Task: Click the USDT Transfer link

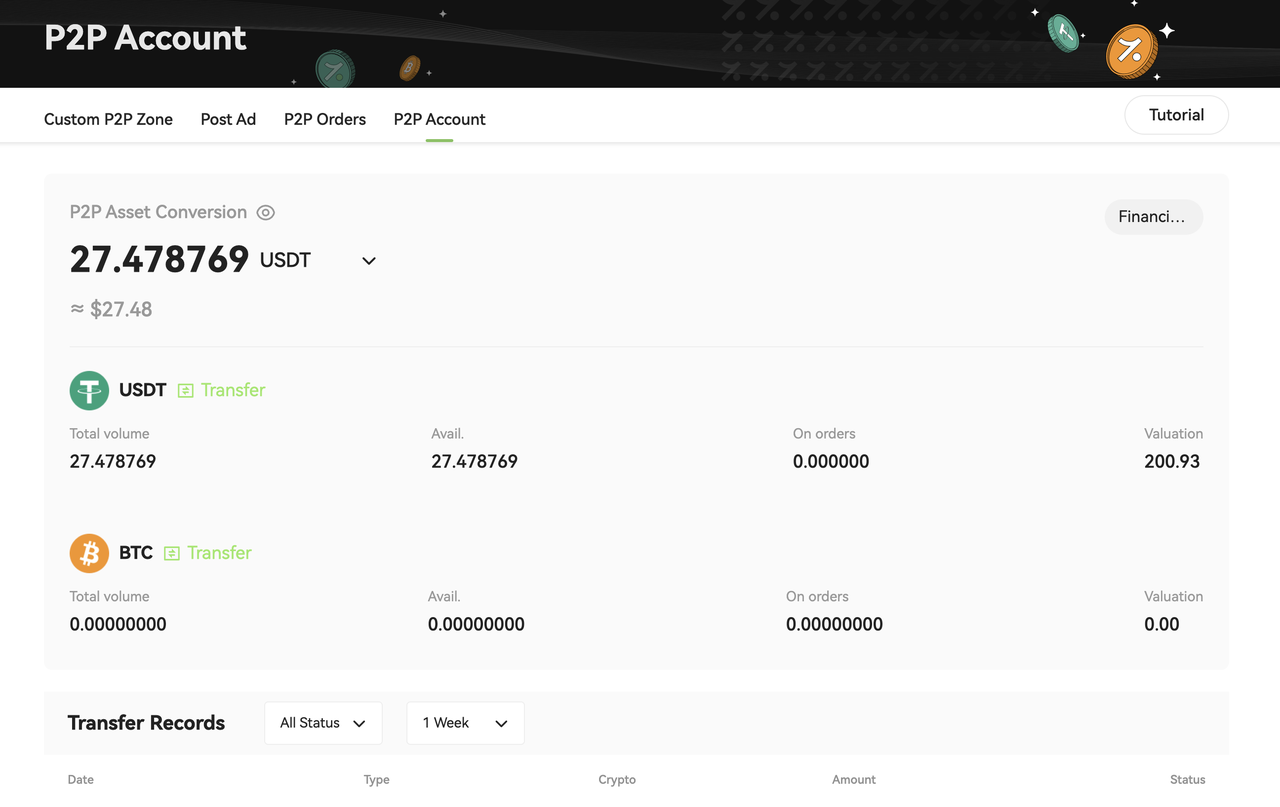Action: [232, 390]
